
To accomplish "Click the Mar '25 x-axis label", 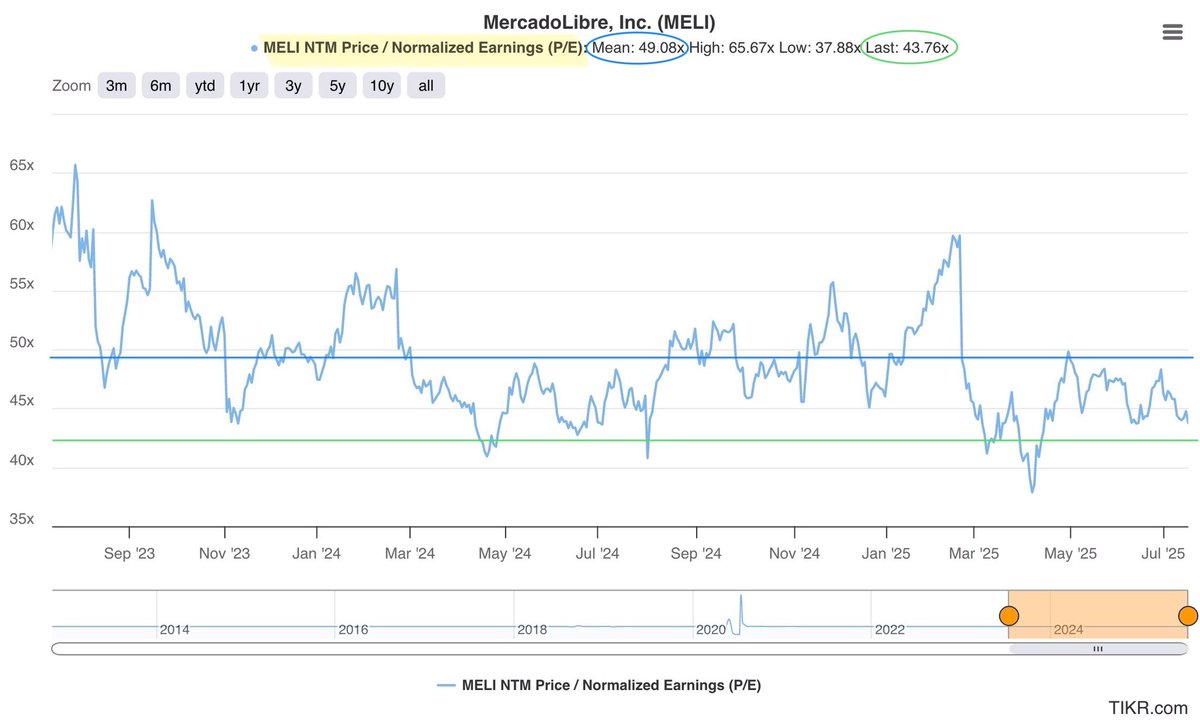I will pos(975,553).
